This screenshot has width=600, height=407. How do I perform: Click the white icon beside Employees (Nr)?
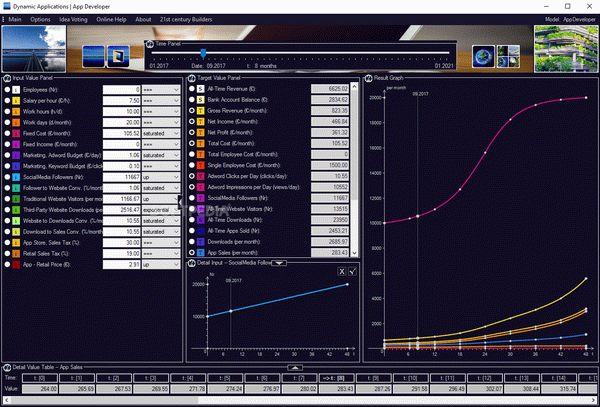pyautogui.click(x=16, y=90)
